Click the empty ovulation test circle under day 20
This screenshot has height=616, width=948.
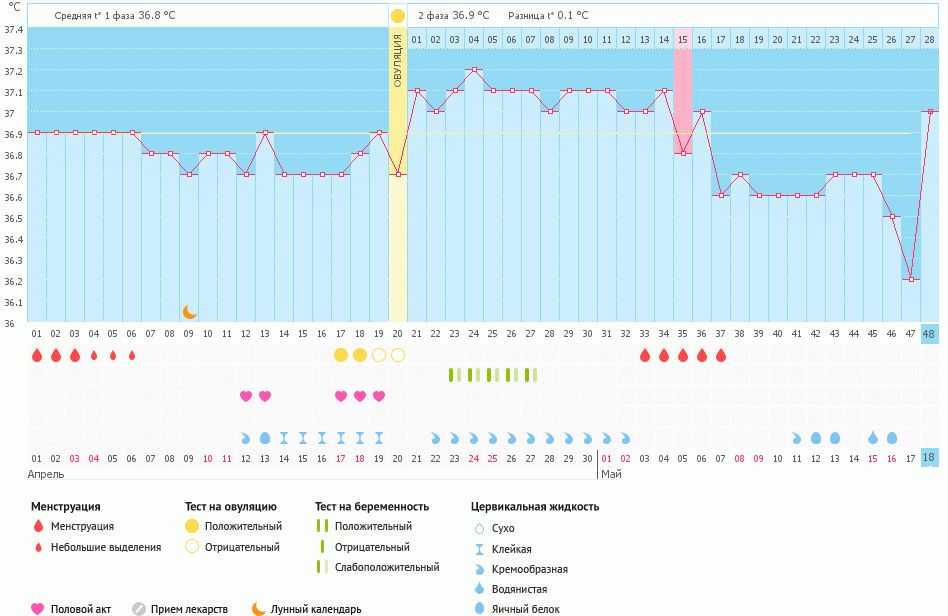[398, 355]
